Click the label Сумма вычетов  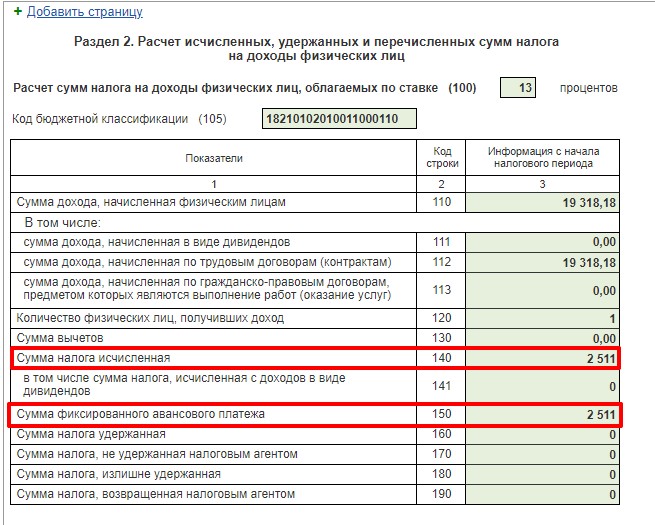[60, 338]
